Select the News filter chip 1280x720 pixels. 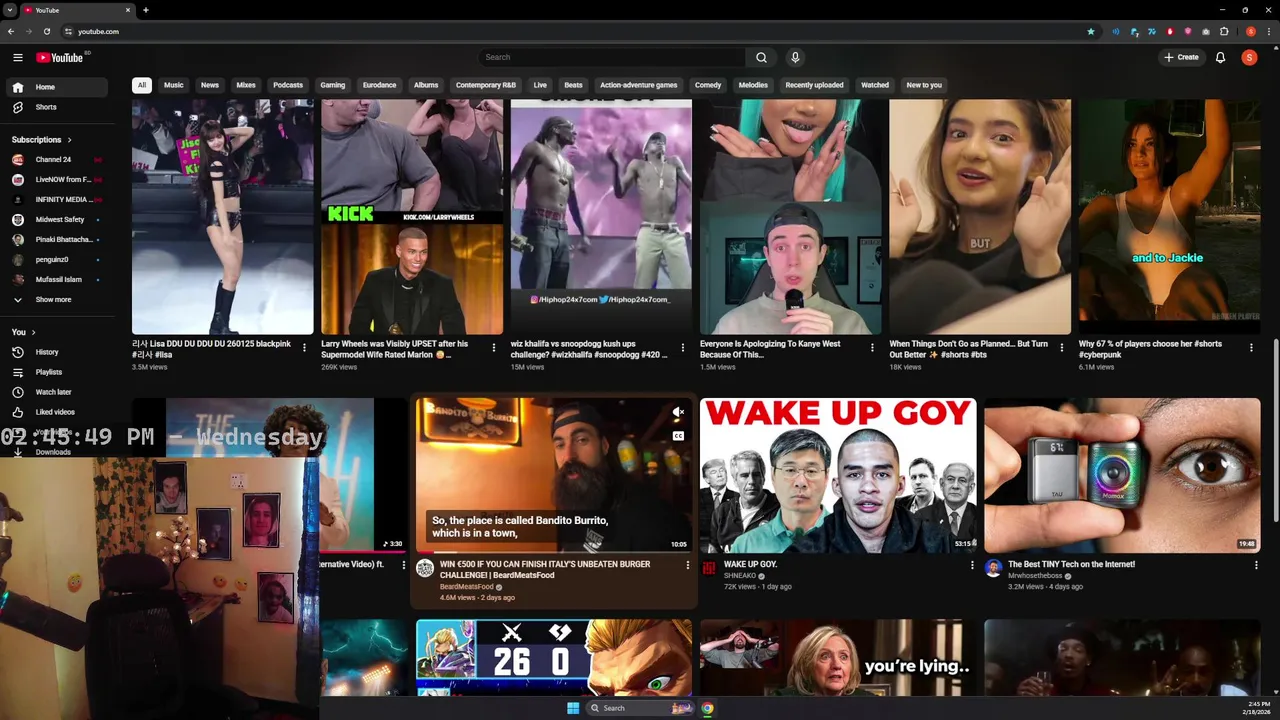tap(210, 85)
